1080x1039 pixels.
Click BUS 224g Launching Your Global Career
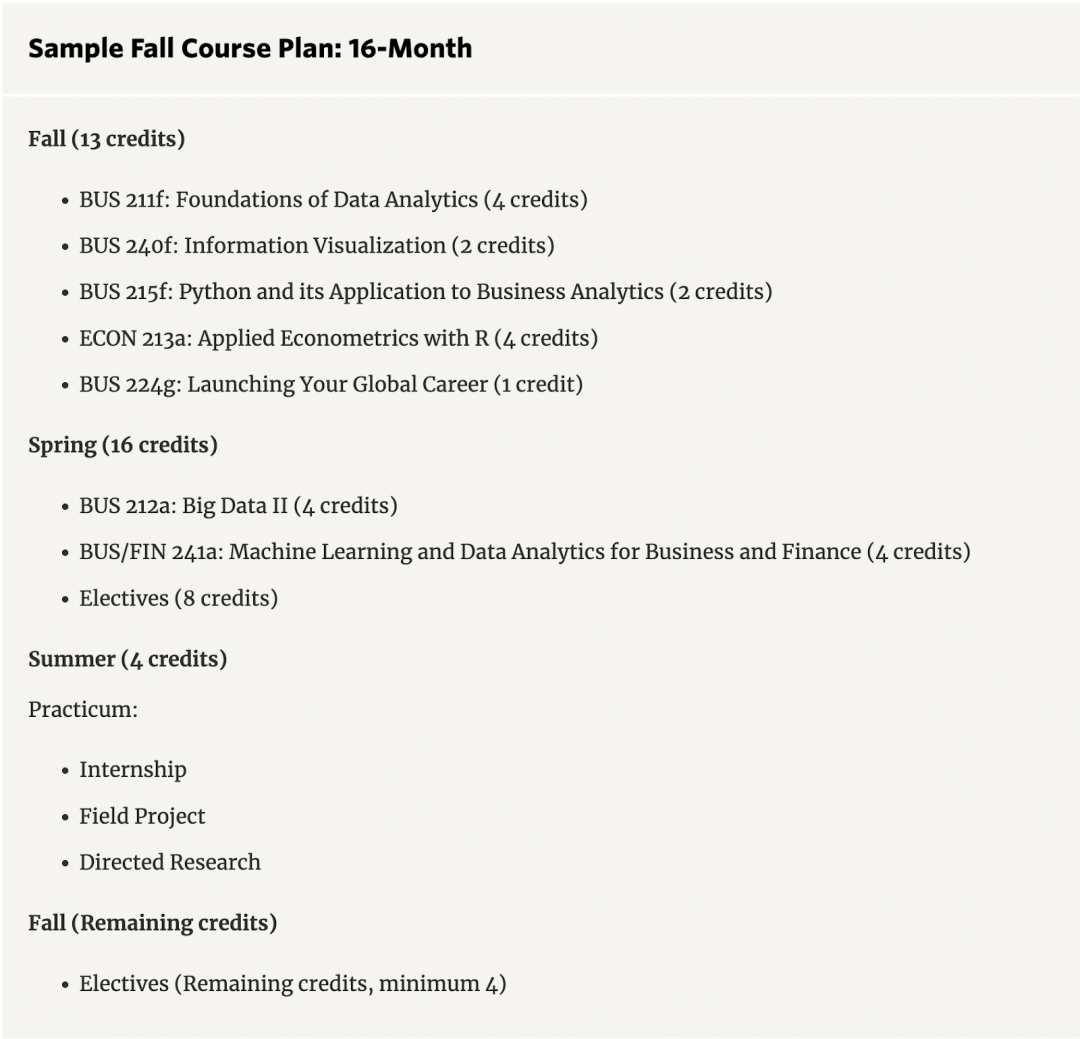330,384
